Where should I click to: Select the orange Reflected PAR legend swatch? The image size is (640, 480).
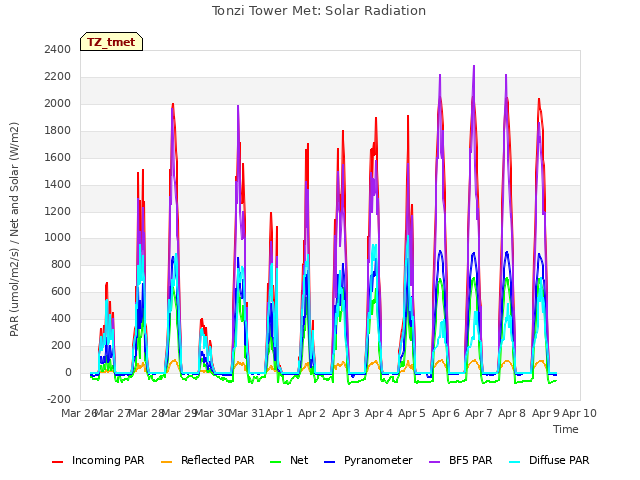pyautogui.click(x=167, y=462)
